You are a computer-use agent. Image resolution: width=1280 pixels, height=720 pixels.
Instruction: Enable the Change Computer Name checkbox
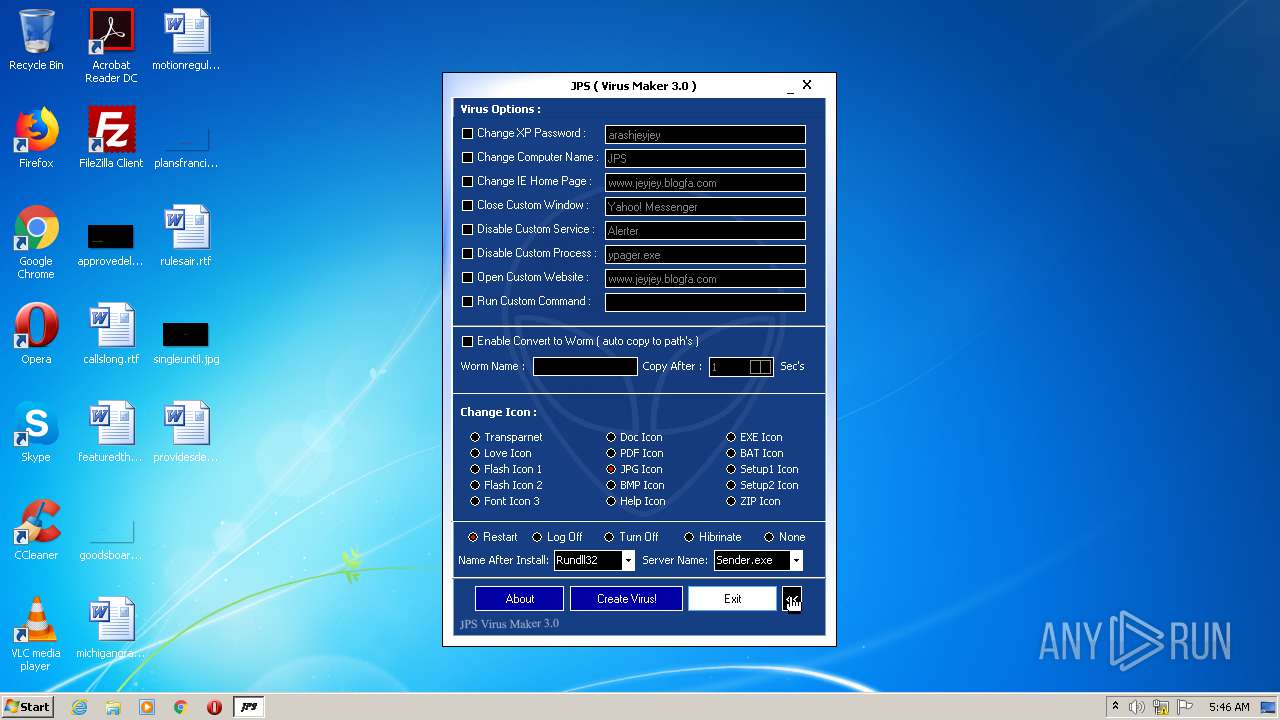pos(467,157)
